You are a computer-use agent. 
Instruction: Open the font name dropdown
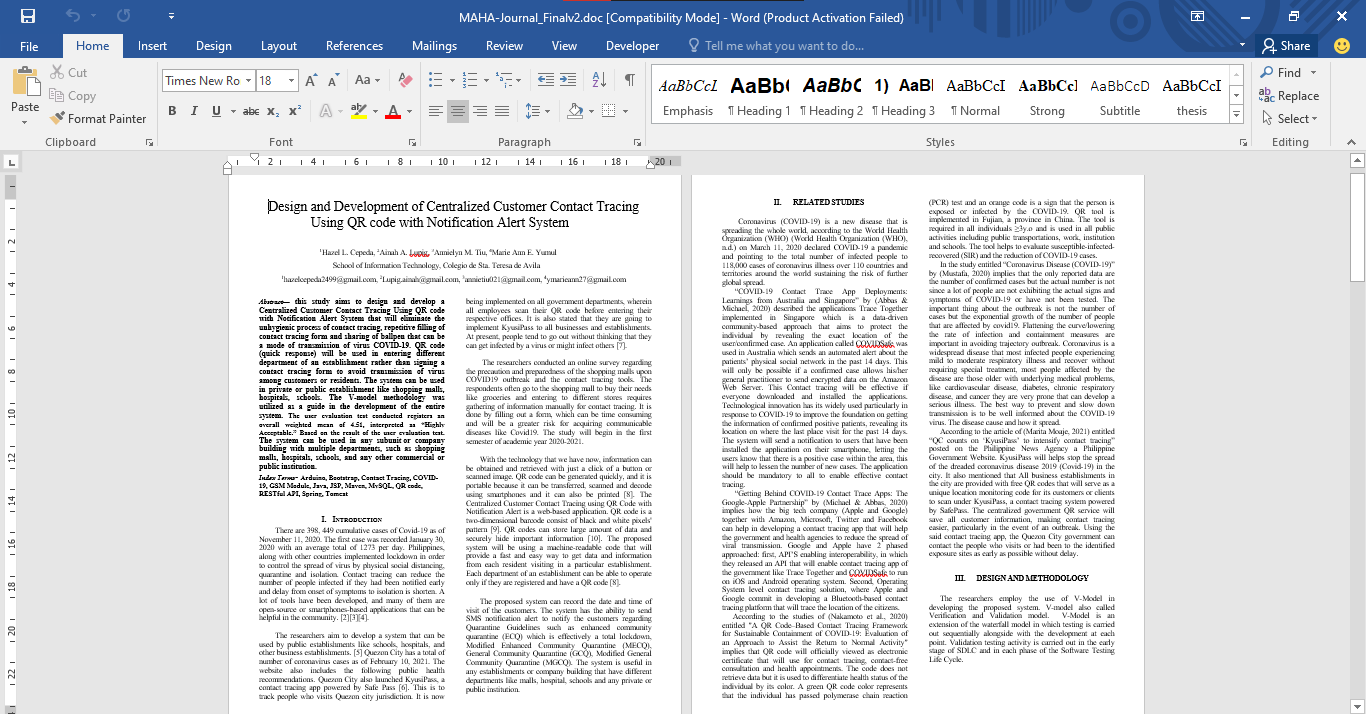pyautogui.click(x=248, y=81)
